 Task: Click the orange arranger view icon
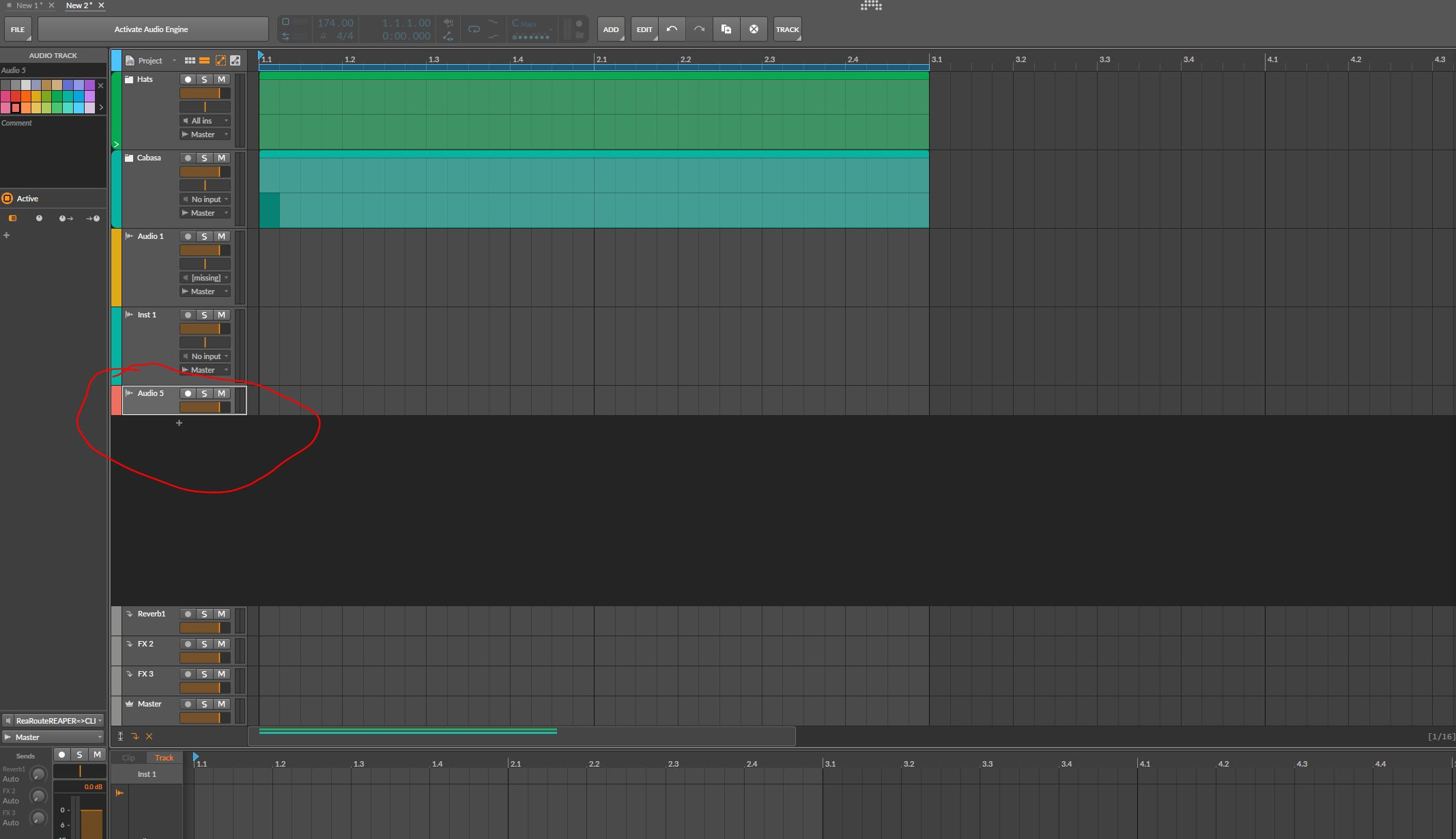(204, 61)
